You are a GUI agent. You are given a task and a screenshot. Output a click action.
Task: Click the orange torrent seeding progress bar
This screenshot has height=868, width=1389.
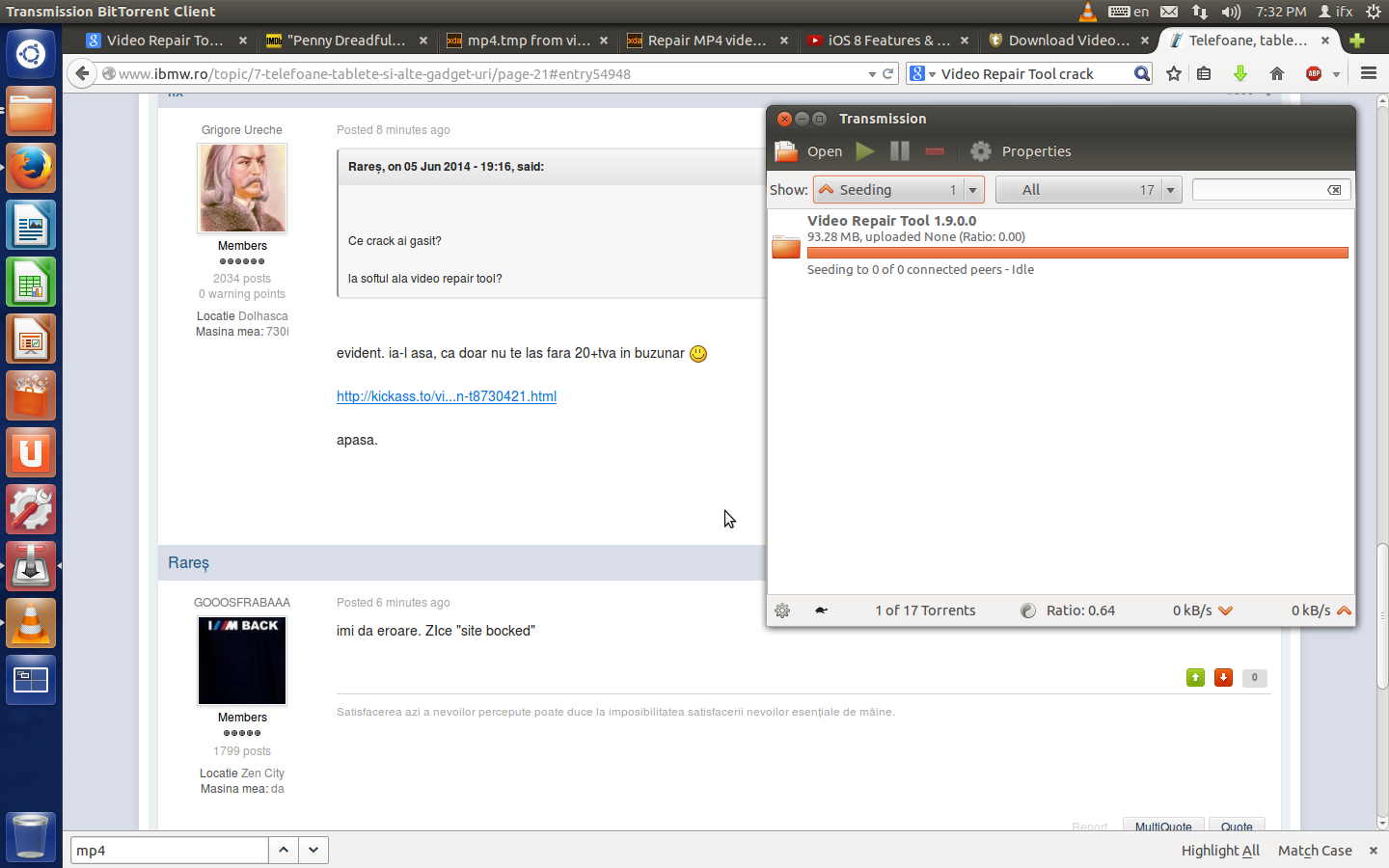tap(1077, 253)
